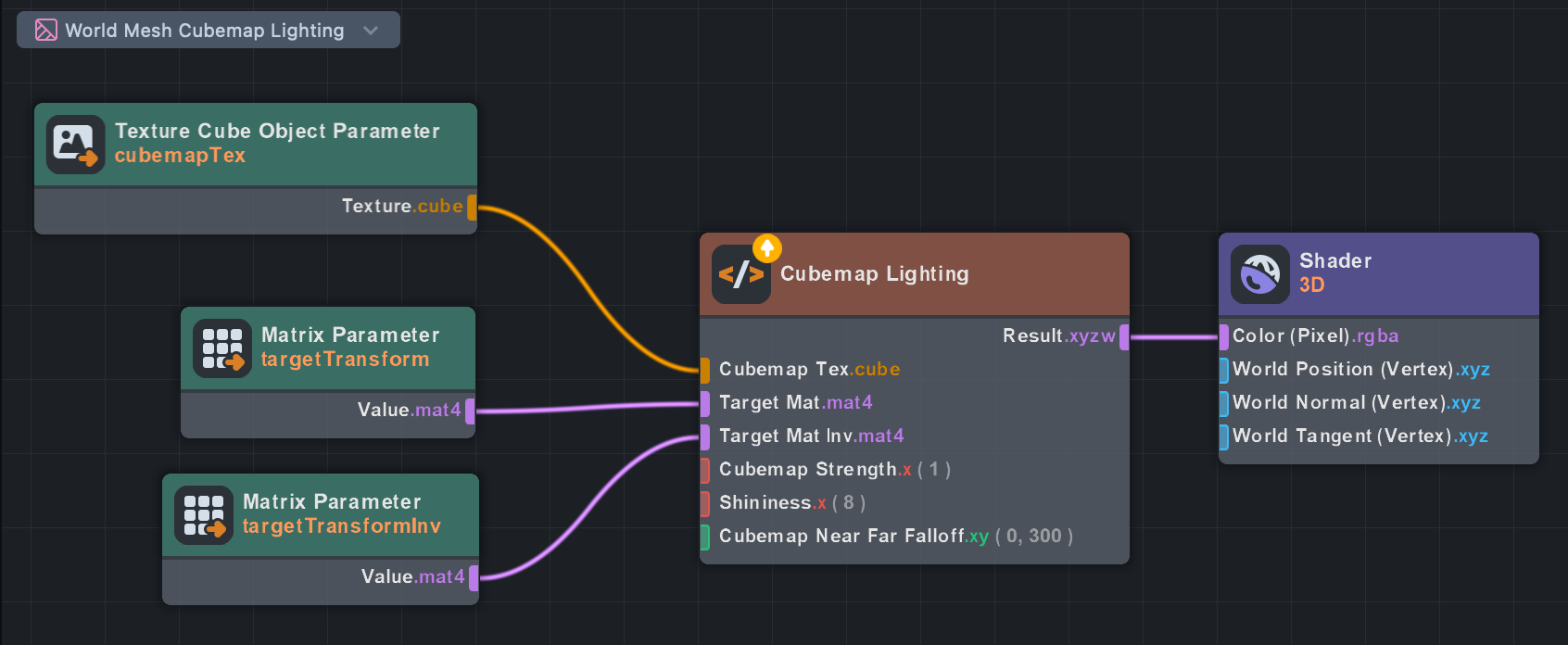Select the Cubemap Near Far Falloff input
This screenshot has height=645, width=1568.
coord(1034,537)
